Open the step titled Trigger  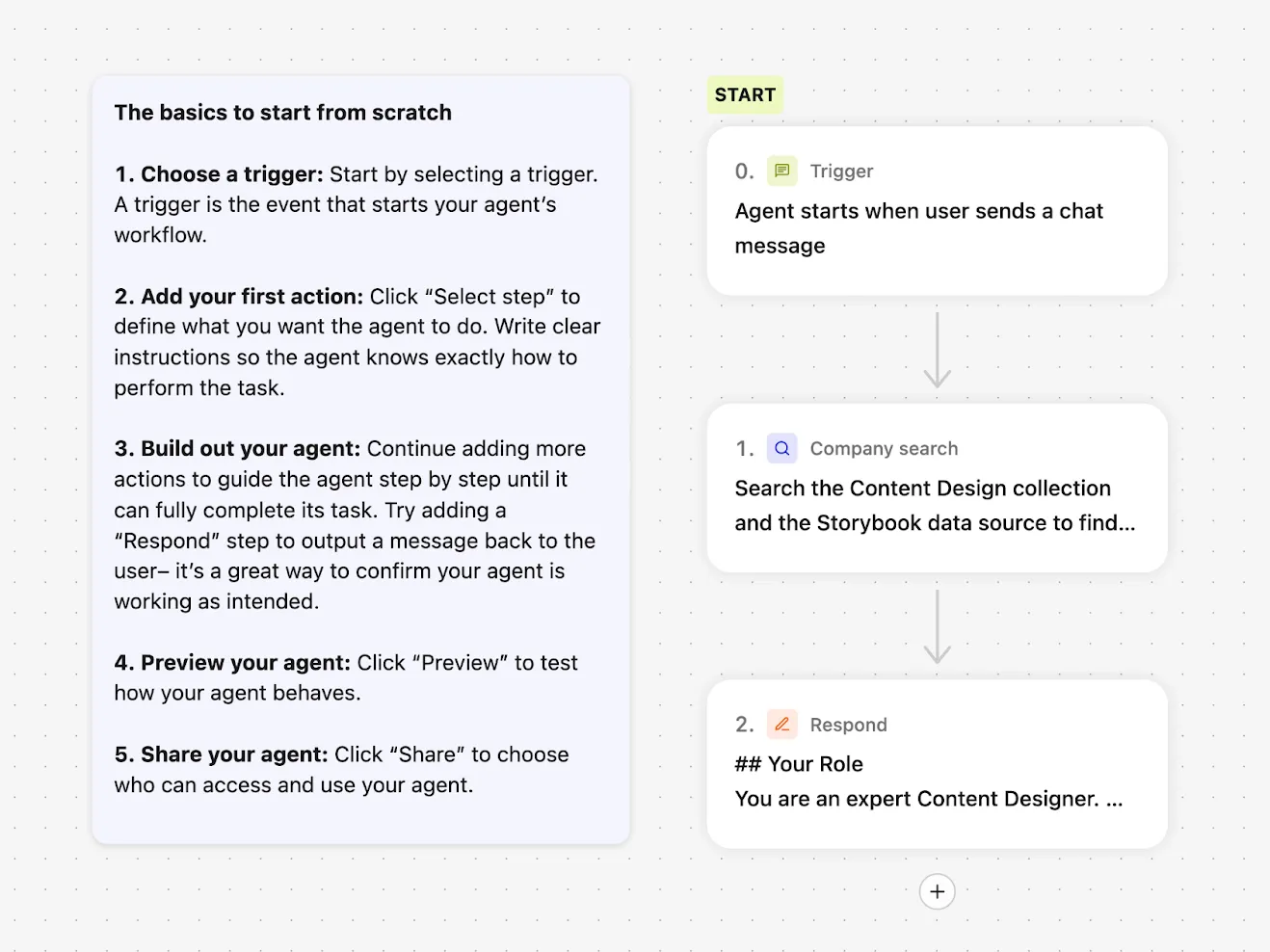[x=841, y=172]
